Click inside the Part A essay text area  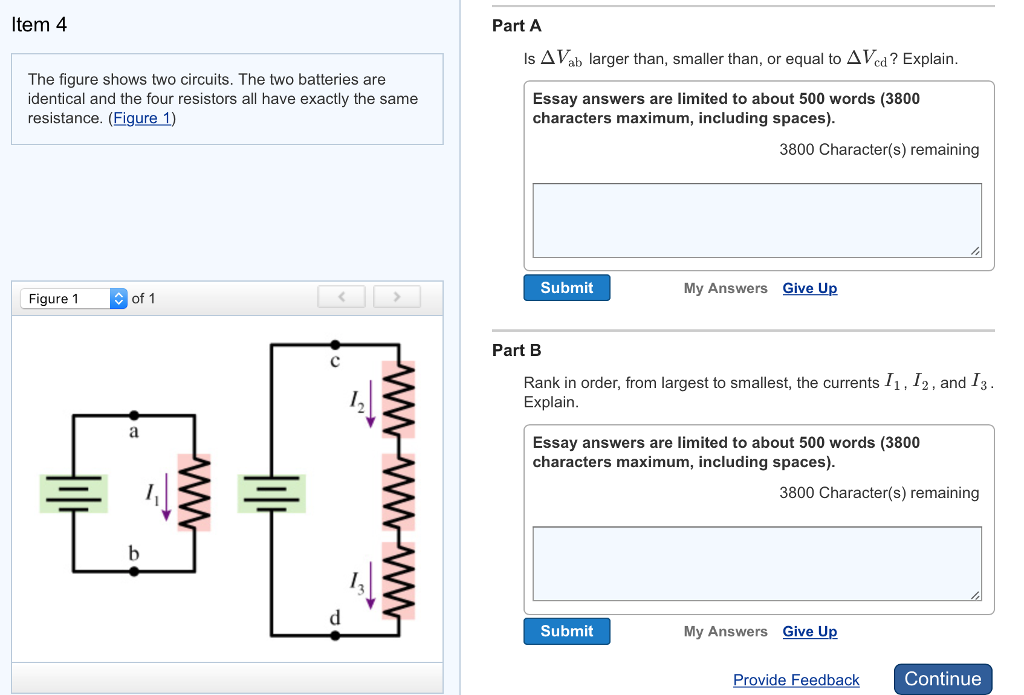coord(756,218)
